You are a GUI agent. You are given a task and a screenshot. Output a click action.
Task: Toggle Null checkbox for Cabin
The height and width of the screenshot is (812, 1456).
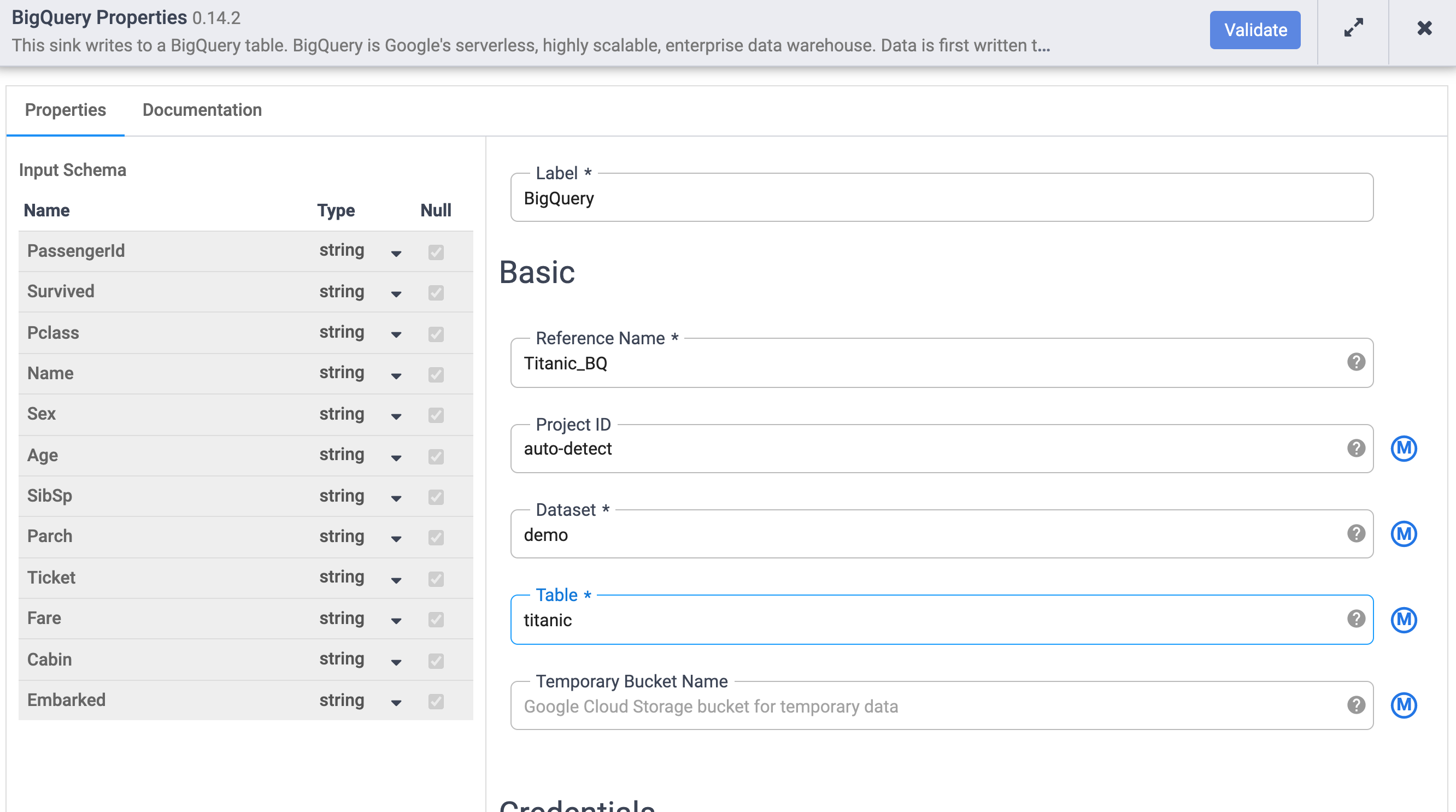[436, 661]
